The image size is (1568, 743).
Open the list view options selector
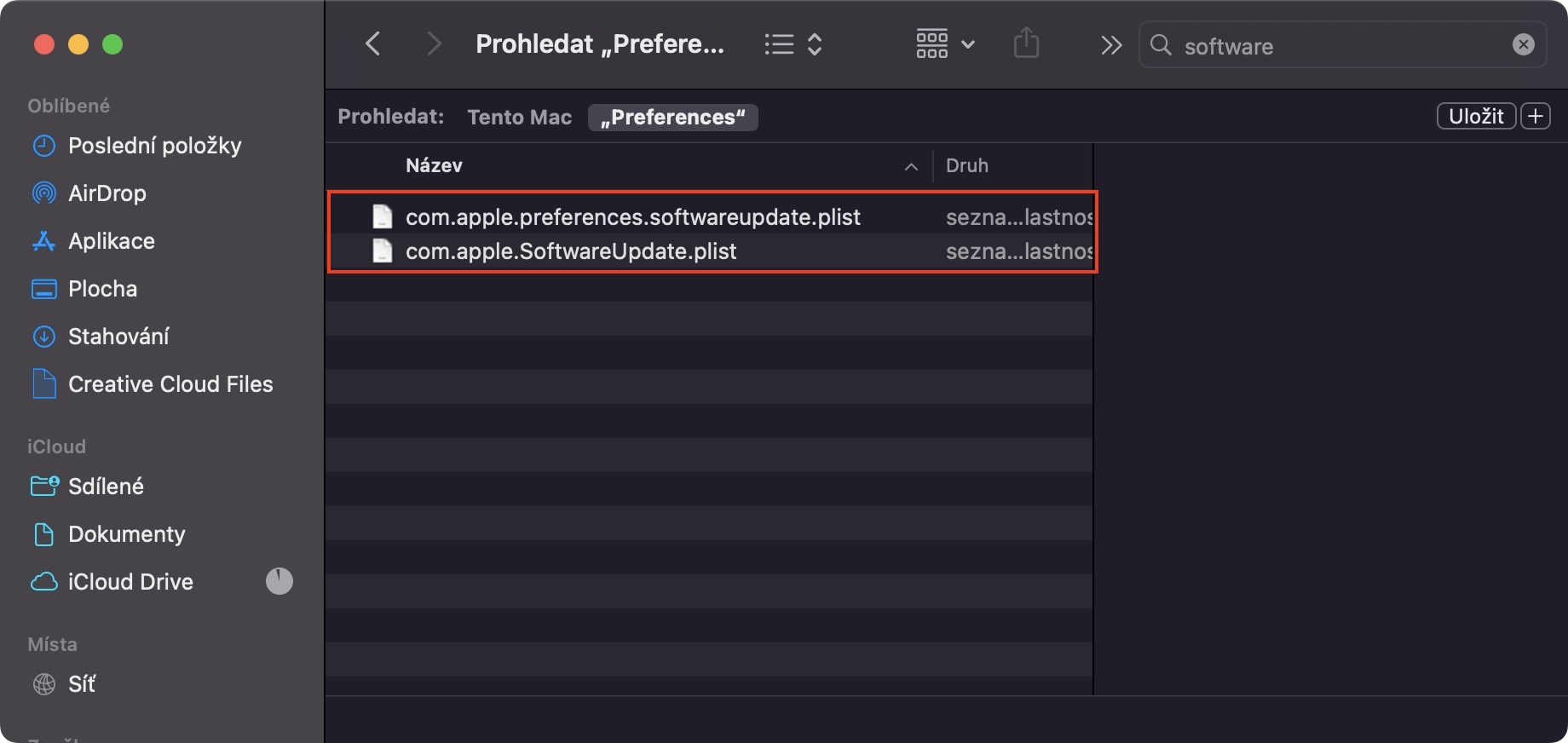(793, 44)
